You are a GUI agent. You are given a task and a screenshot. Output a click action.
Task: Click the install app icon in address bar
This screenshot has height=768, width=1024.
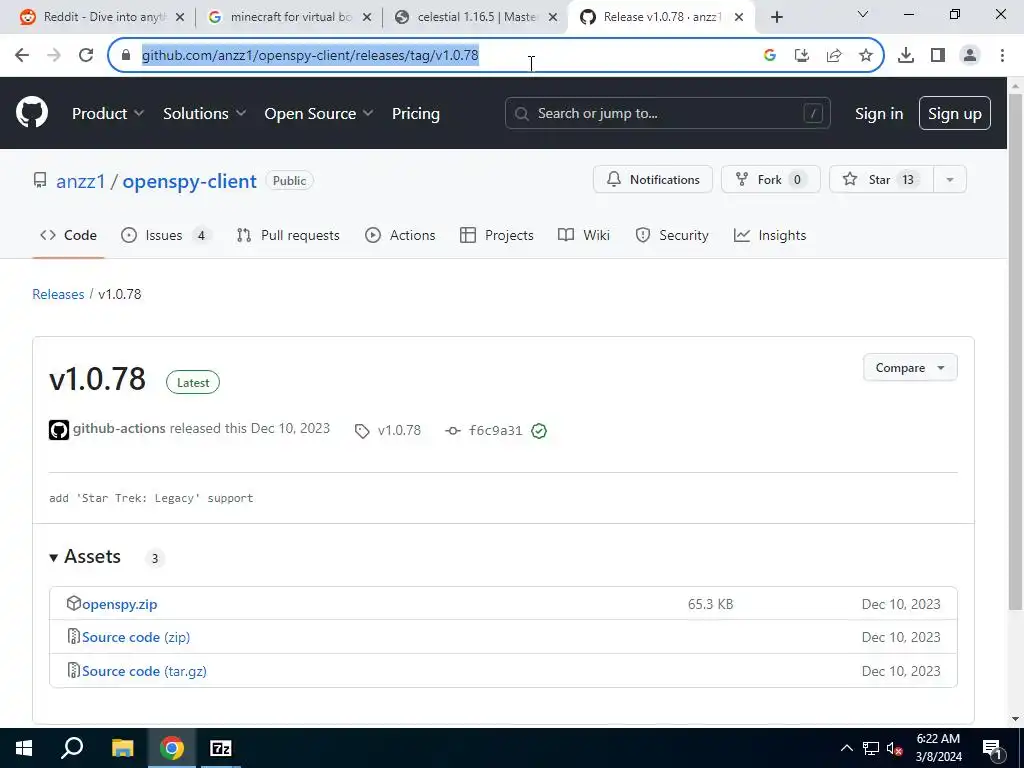(x=802, y=56)
